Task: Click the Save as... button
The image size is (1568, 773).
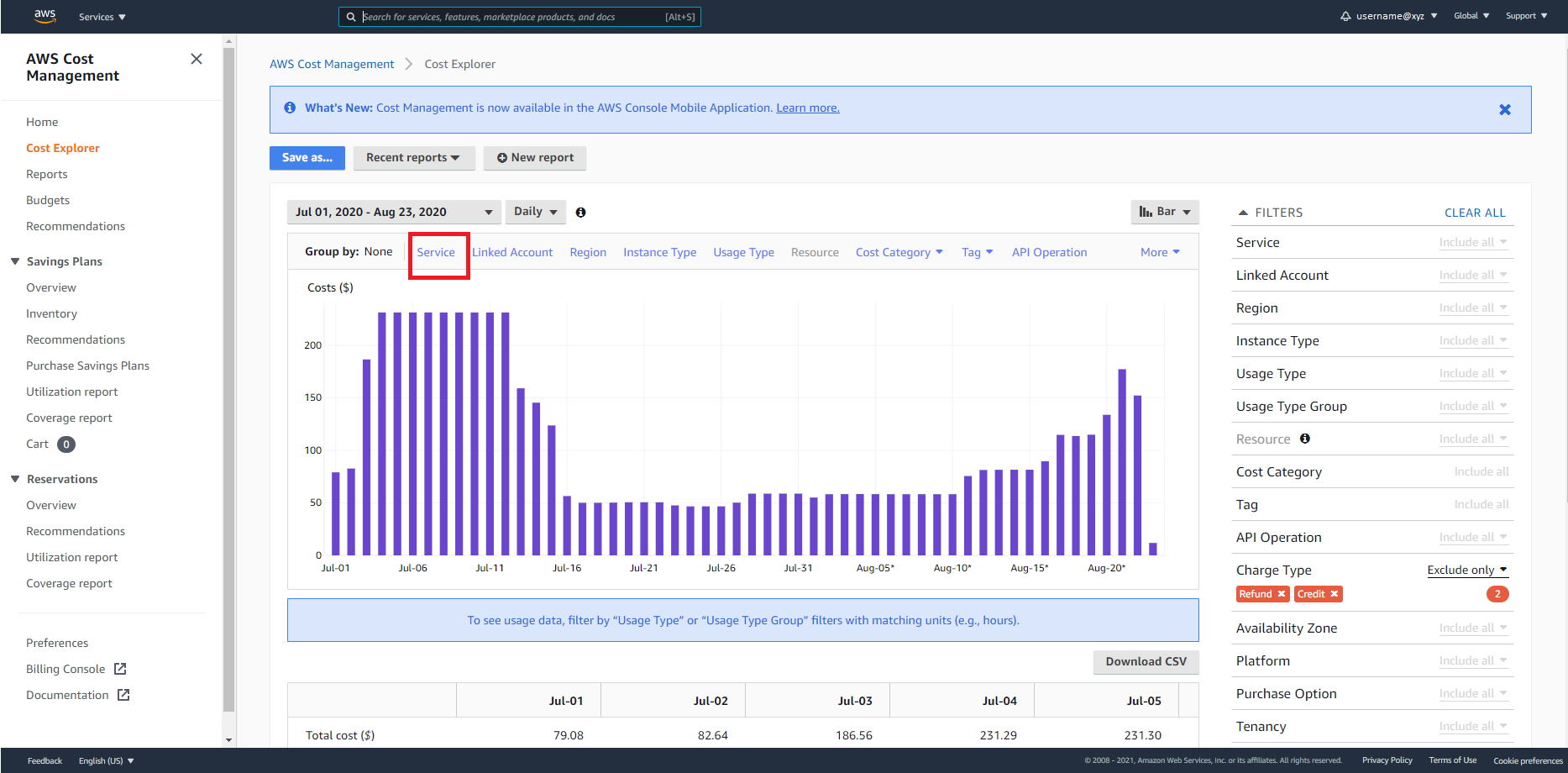Action: (x=307, y=158)
